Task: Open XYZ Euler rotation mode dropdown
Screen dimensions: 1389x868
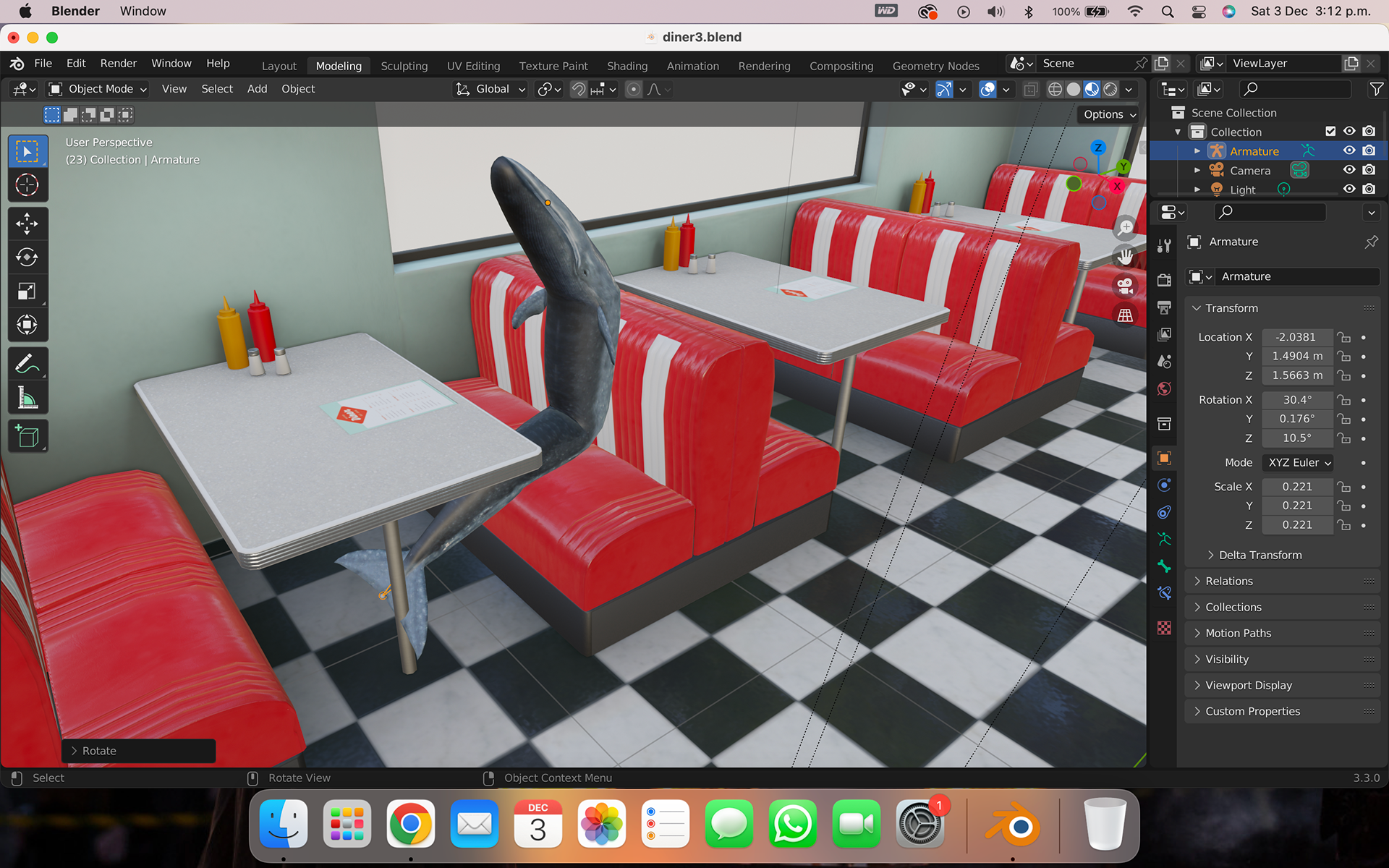Action: click(1299, 462)
